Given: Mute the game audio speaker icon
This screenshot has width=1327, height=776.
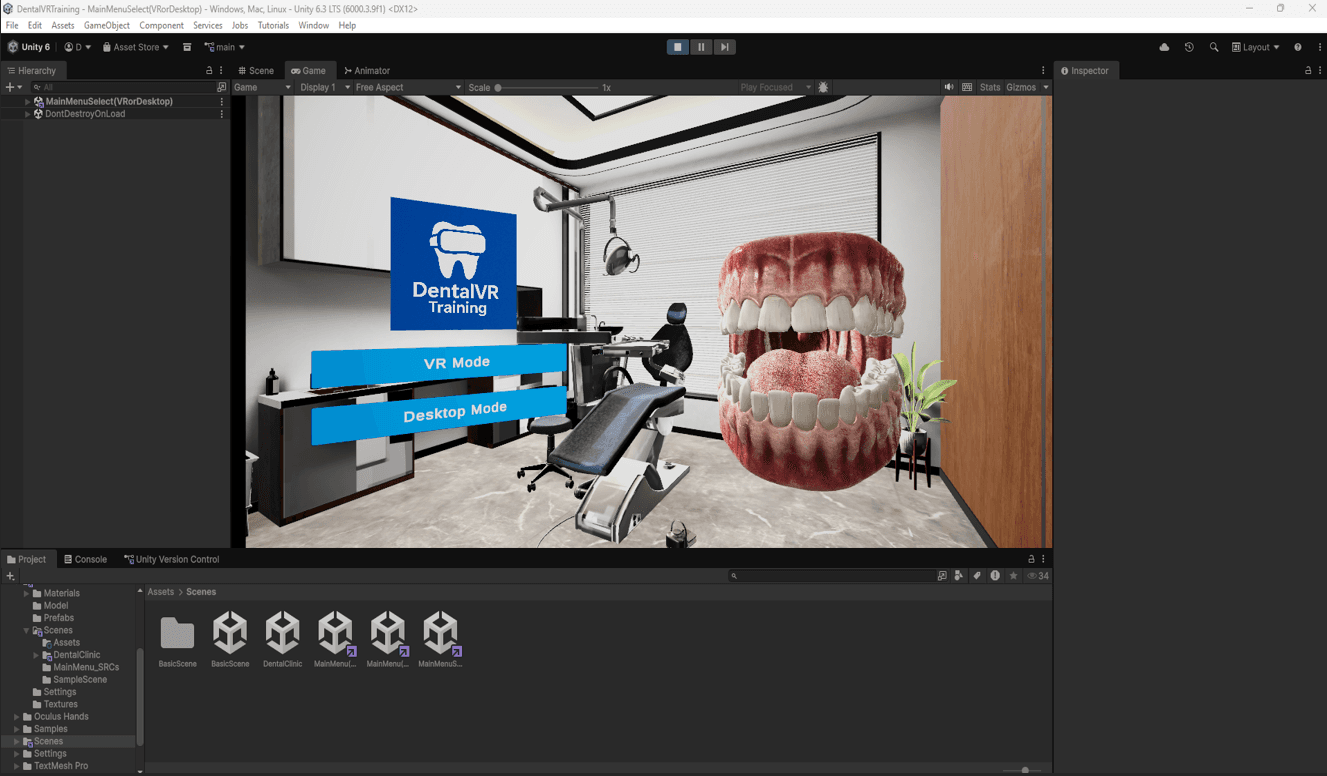Looking at the screenshot, I should pos(948,87).
